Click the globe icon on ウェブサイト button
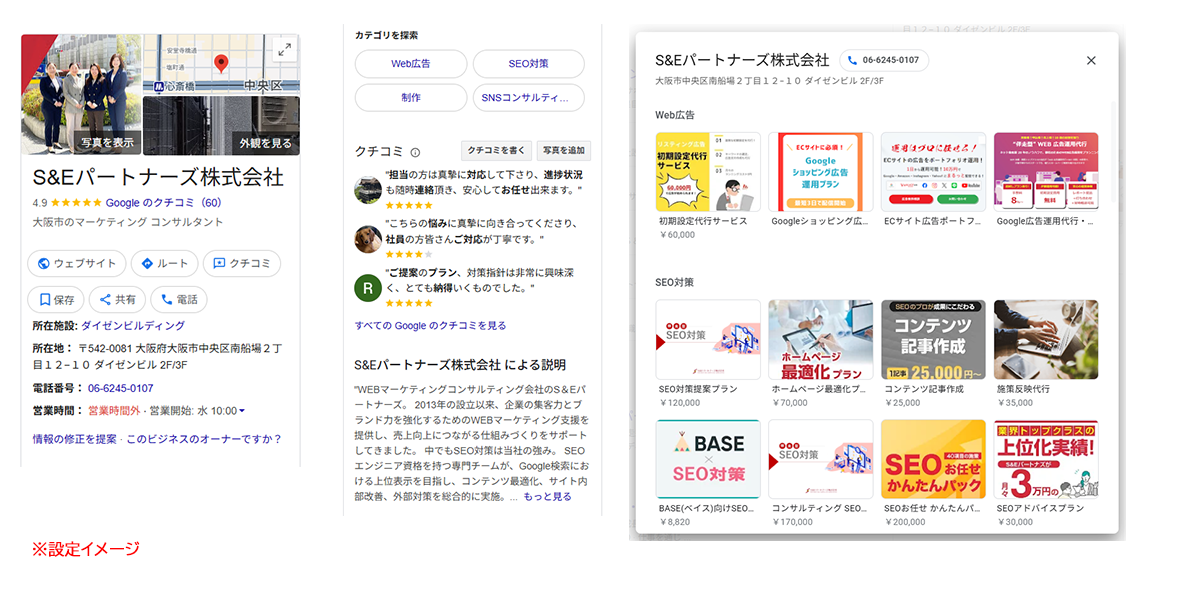Viewport: 1181px width, 591px height. 44,264
